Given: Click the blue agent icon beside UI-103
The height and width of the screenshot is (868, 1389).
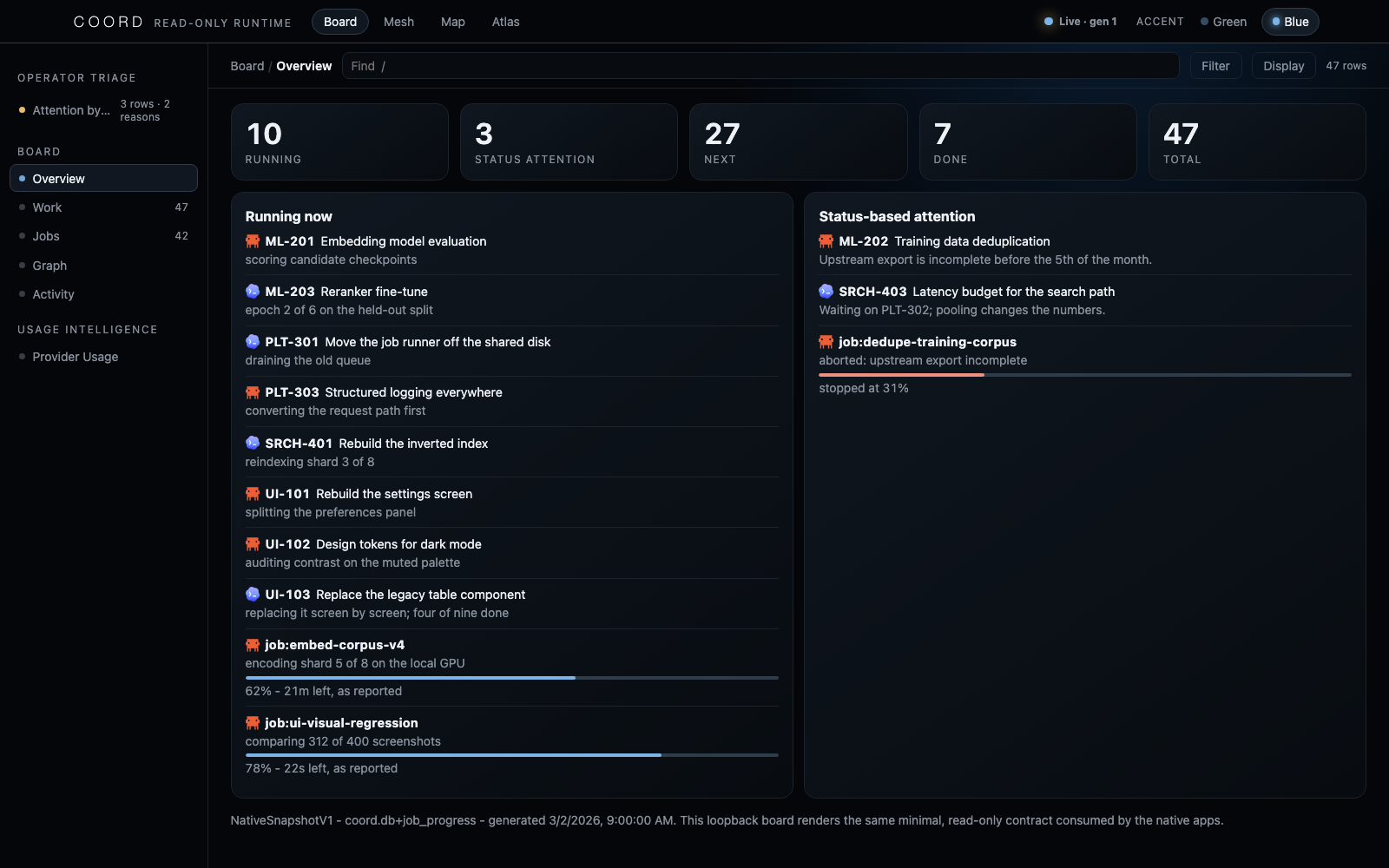Looking at the screenshot, I should click(x=253, y=595).
